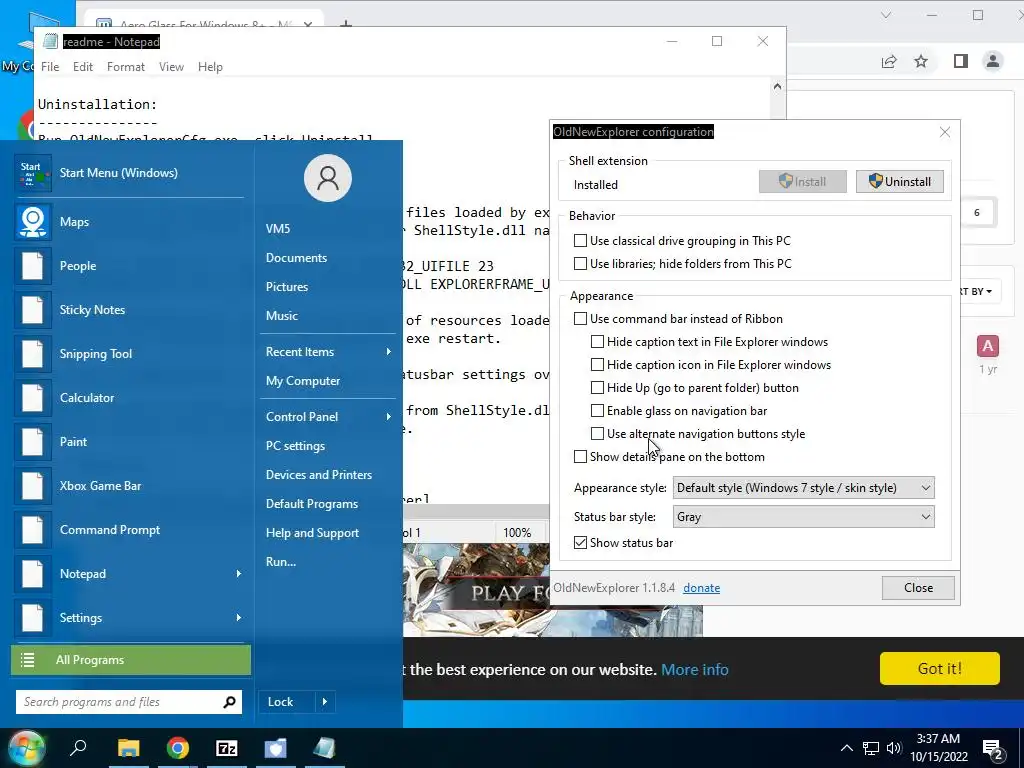This screenshot has width=1024, height=768.
Task: Click Uninstall shell extension button
Action: coord(899,182)
